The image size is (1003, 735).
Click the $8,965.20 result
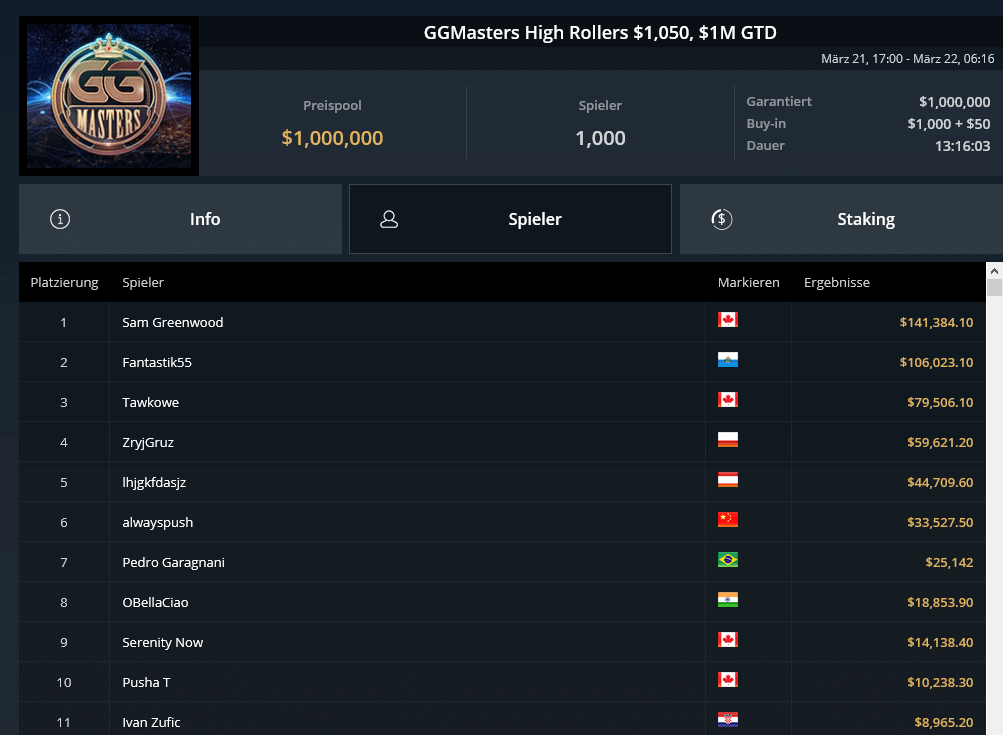click(944, 722)
